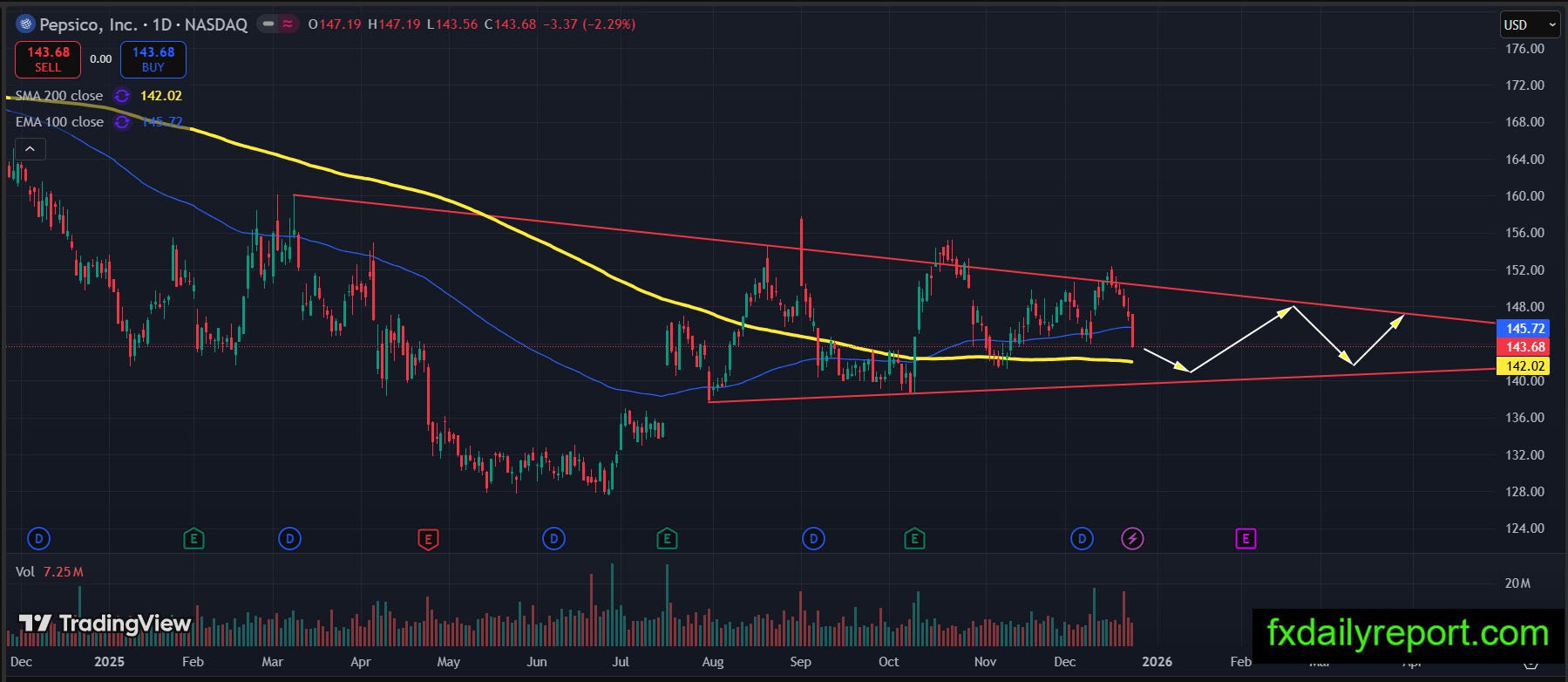Click the blue 145.72 value in the EMA legend
The image size is (1568, 682).
(161, 122)
